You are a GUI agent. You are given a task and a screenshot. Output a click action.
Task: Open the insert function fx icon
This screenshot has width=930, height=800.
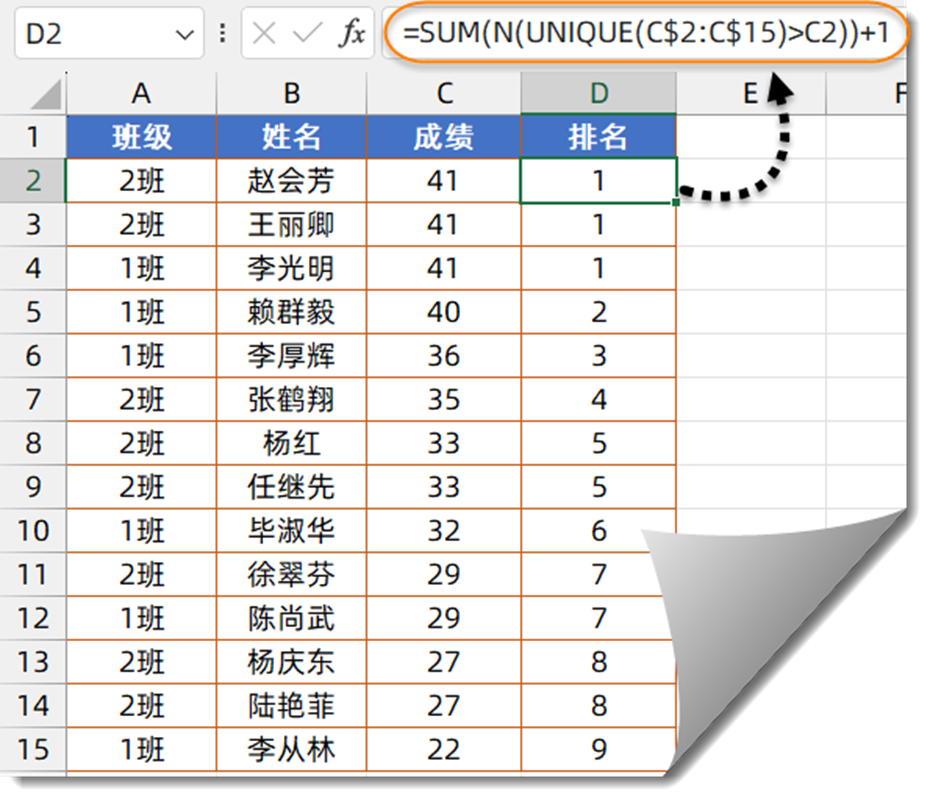pyautogui.click(x=352, y=32)
